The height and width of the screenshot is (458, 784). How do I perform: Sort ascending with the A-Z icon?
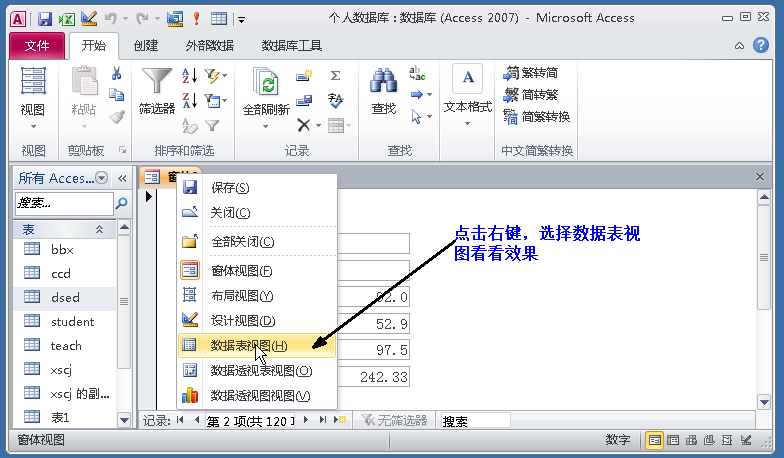190,76
